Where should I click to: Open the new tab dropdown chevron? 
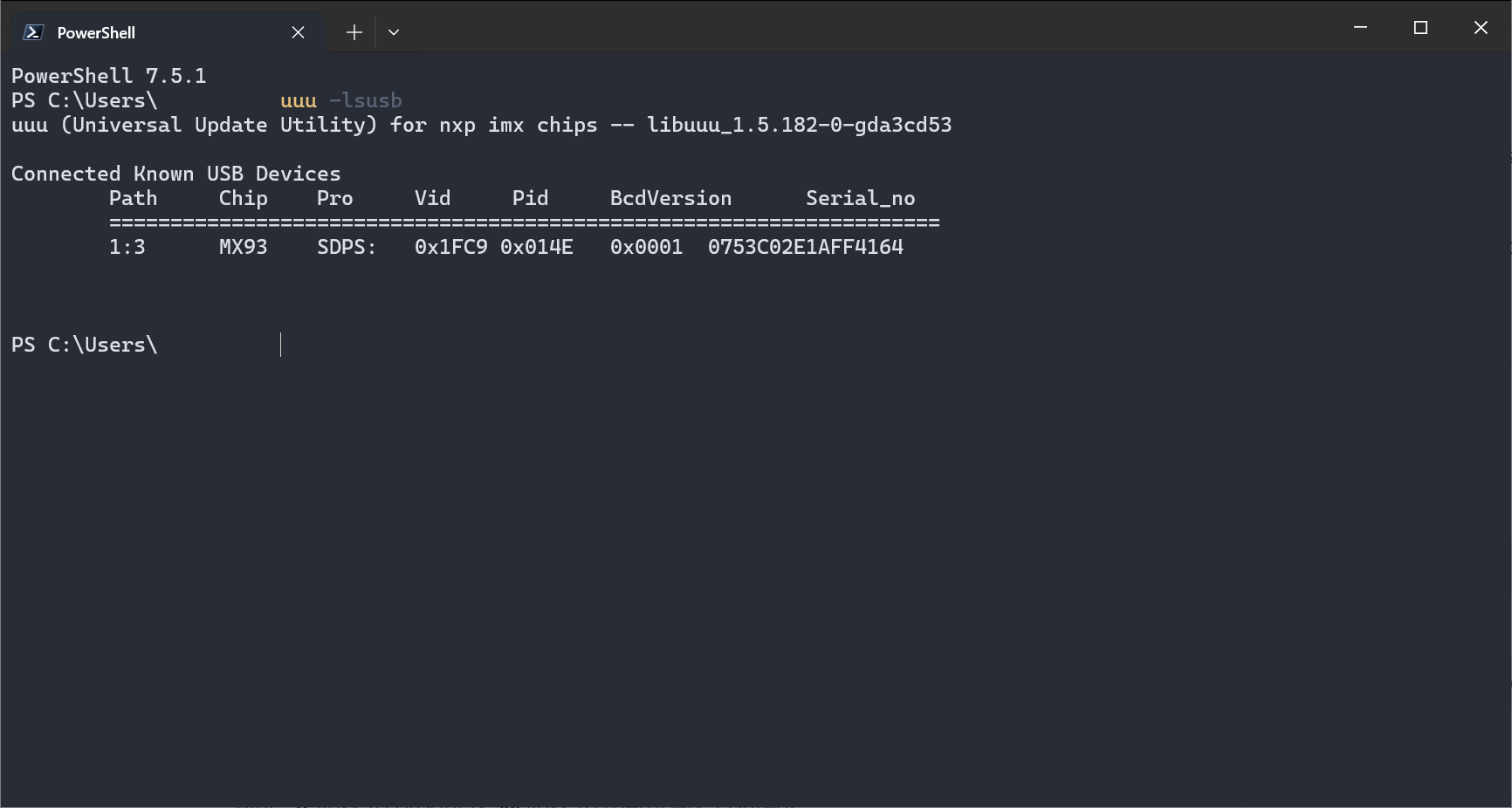(393, 31)
